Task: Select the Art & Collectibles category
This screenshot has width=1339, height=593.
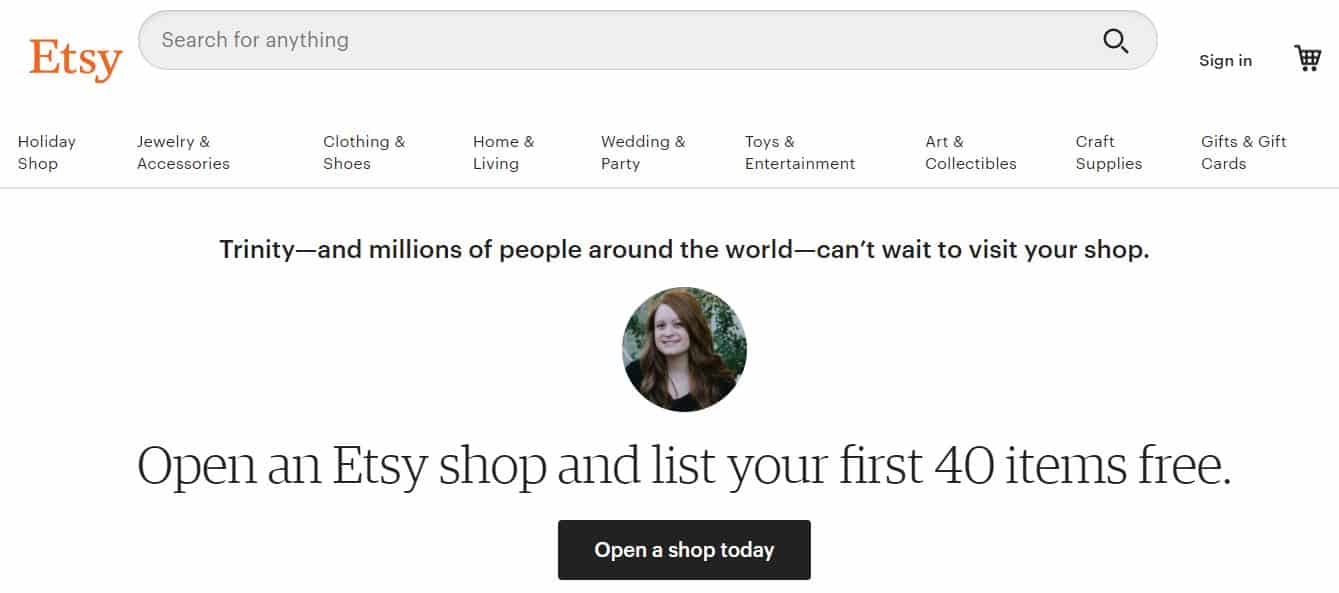Action: pos(970,153)
